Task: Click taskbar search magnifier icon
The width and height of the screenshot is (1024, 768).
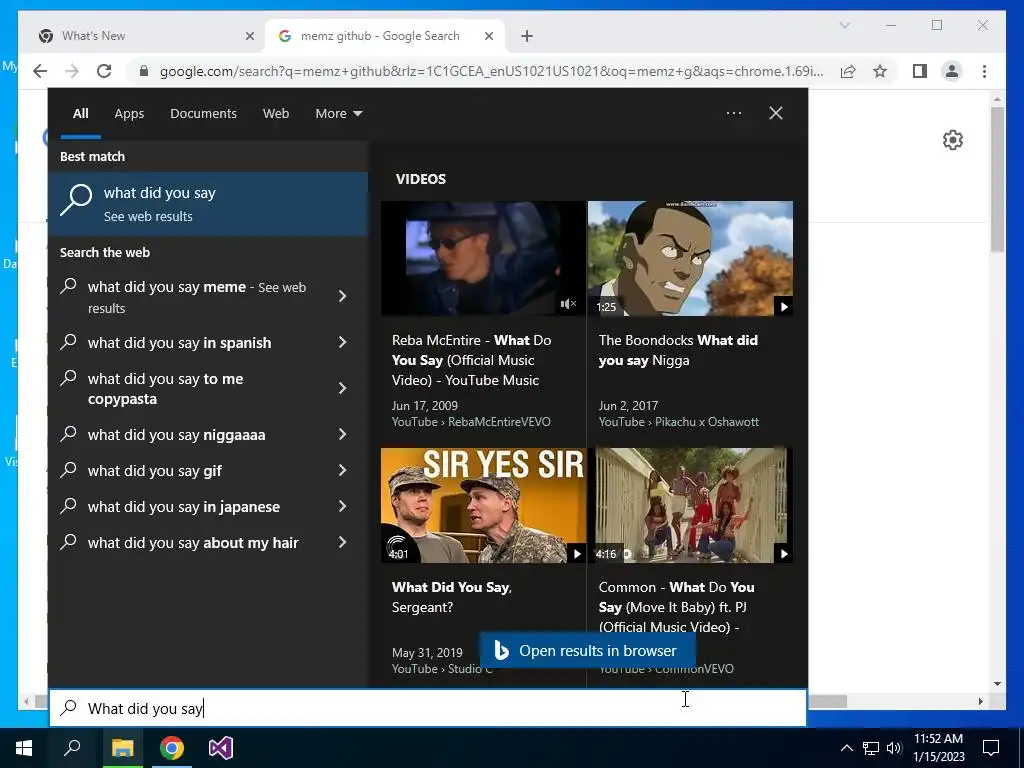Action: click(72, 748)
